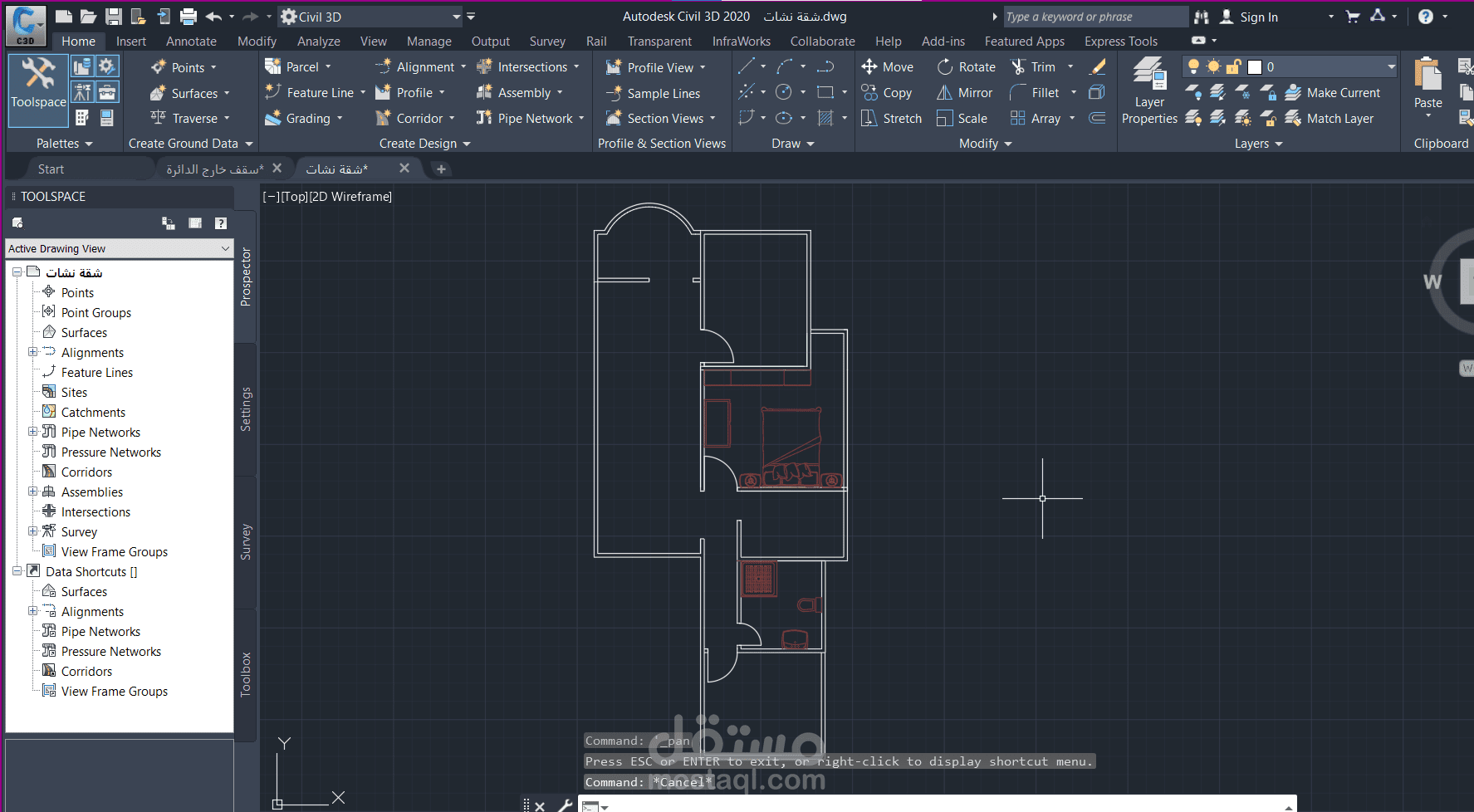Choose the Stretch tool

(x=892, y=119)
